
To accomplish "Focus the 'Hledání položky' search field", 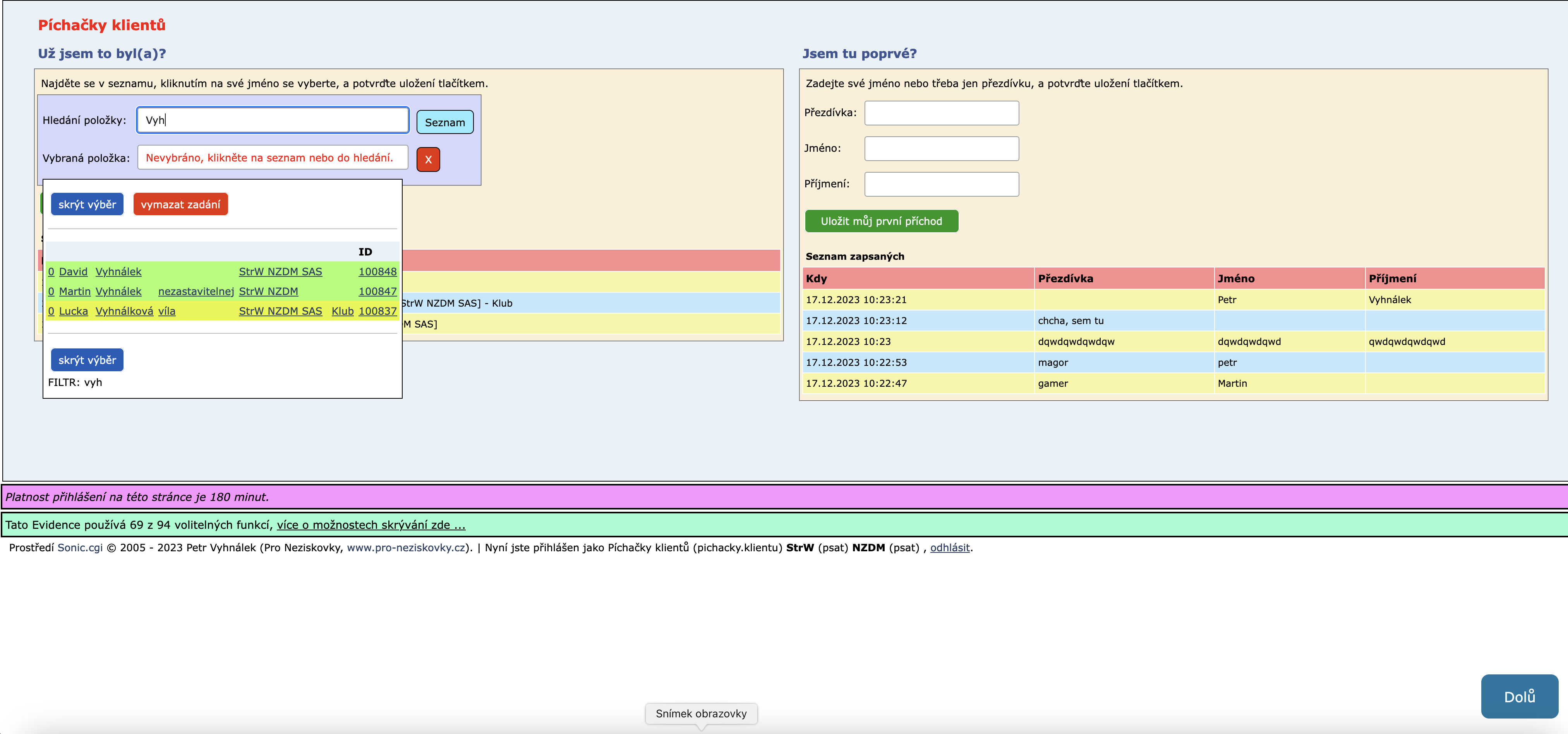I will pyautogui.click(x=272, y=120).
